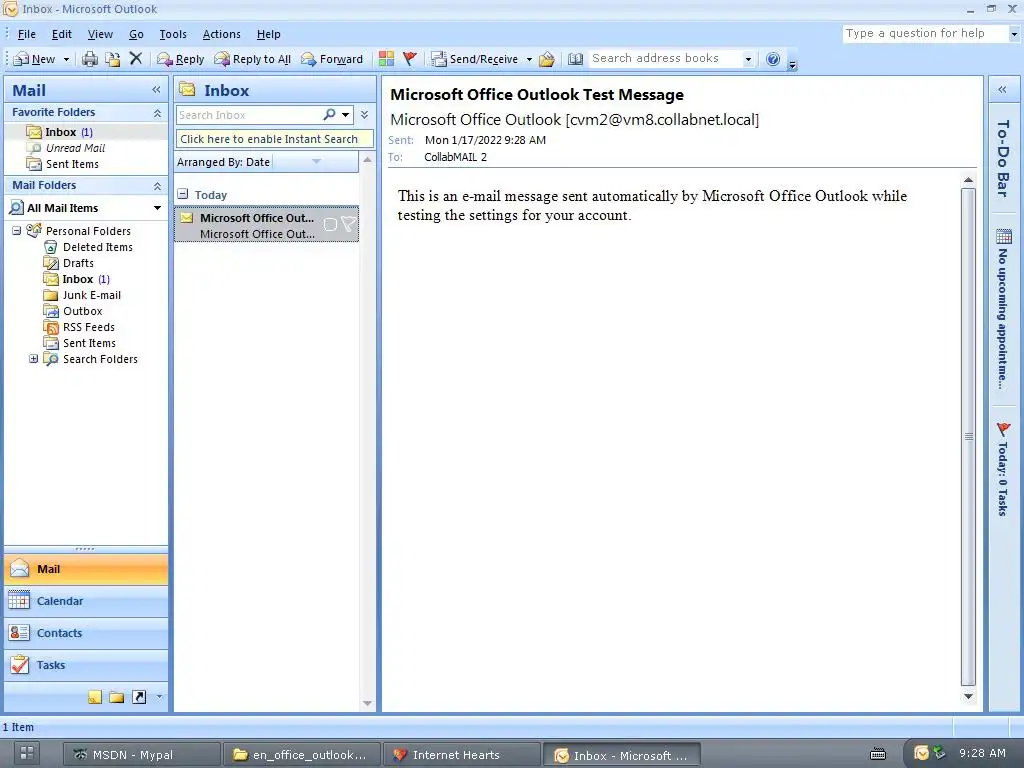Screen dimensions: 1024x768
Task: Collapse the Mail Folders section
Action: tap(157, 186)
